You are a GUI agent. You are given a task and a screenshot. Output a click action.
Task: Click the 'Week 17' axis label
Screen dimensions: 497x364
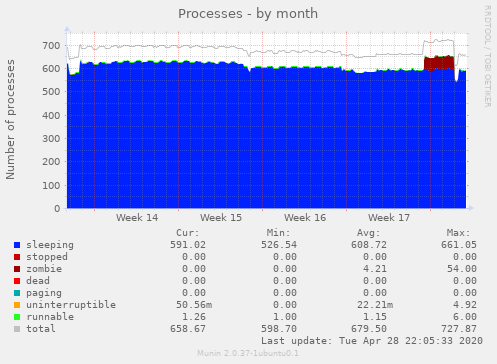tap(389, 218)
